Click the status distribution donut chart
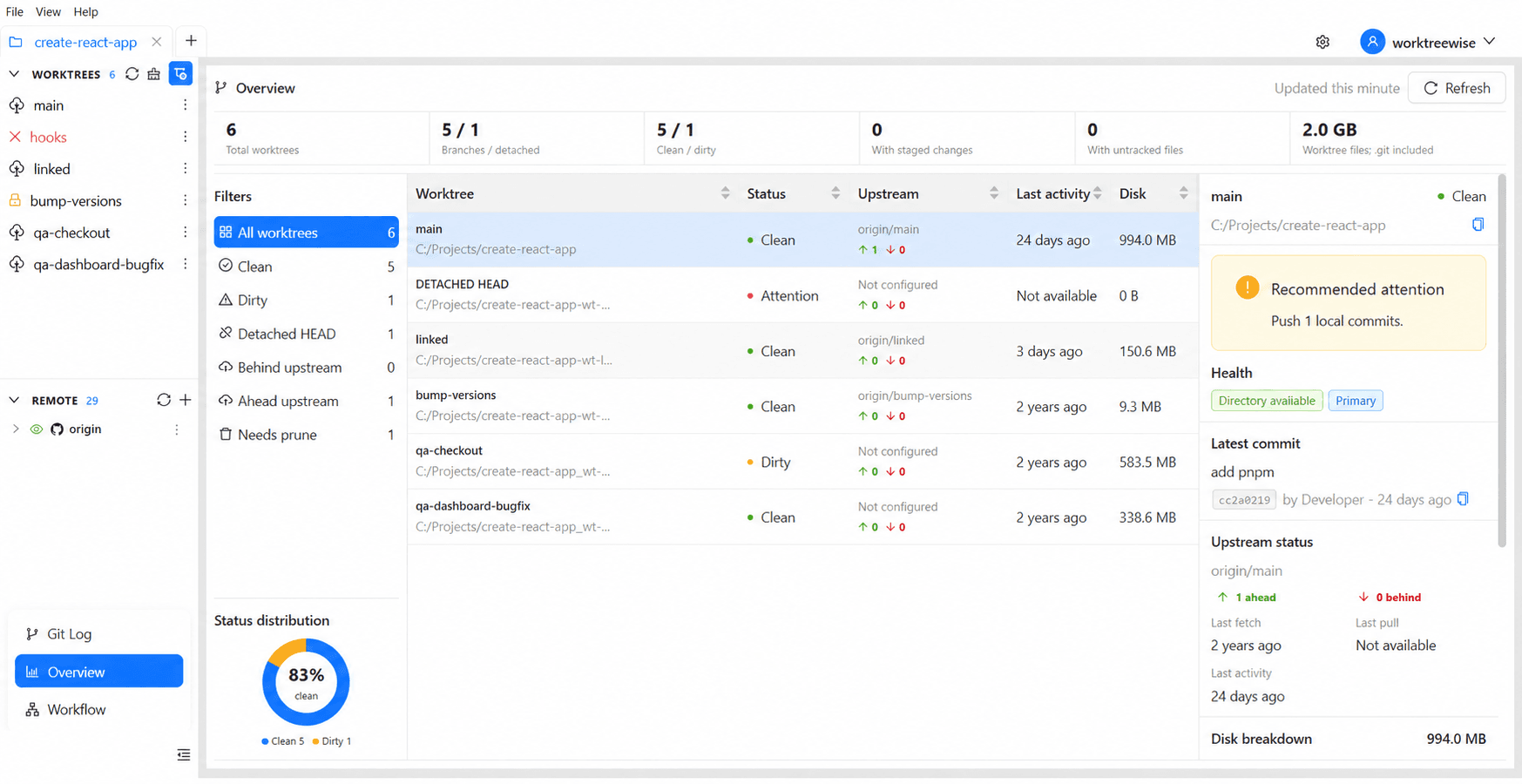The height and width of the screenshot is (784, 1522). pos(306,682)
